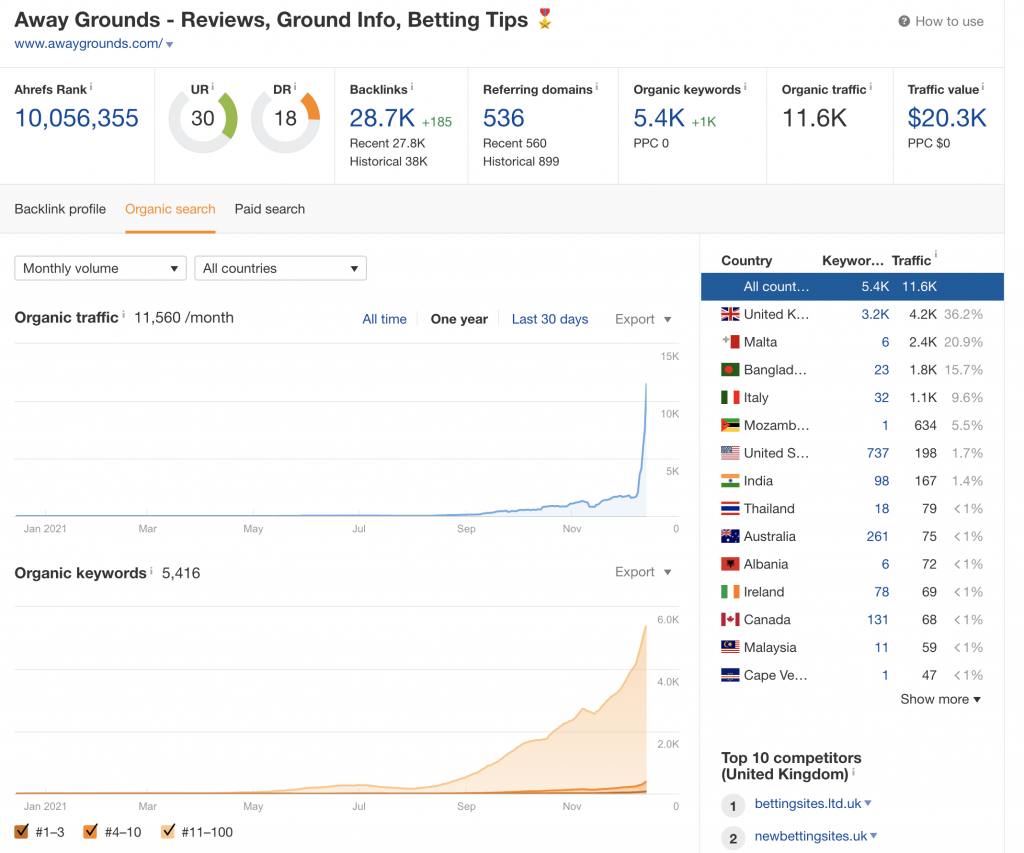Image resolution: width=1024 pixels, height=853 pixels.
Task: Open United Kingdom's 3.2K keywords count
Action: [x=875, y=314]
